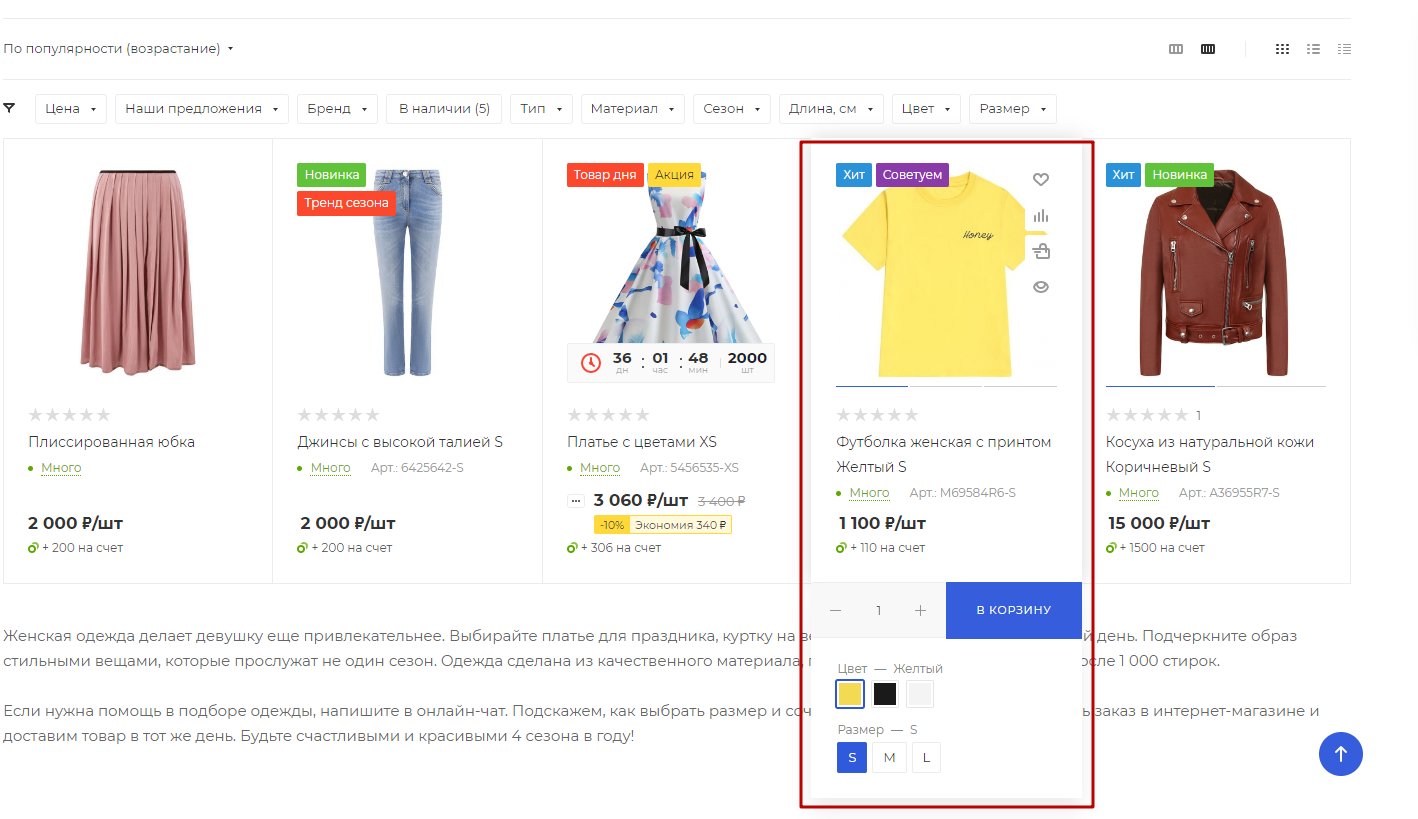Click Новинка badge on jeans card

[x=332, y=175]
